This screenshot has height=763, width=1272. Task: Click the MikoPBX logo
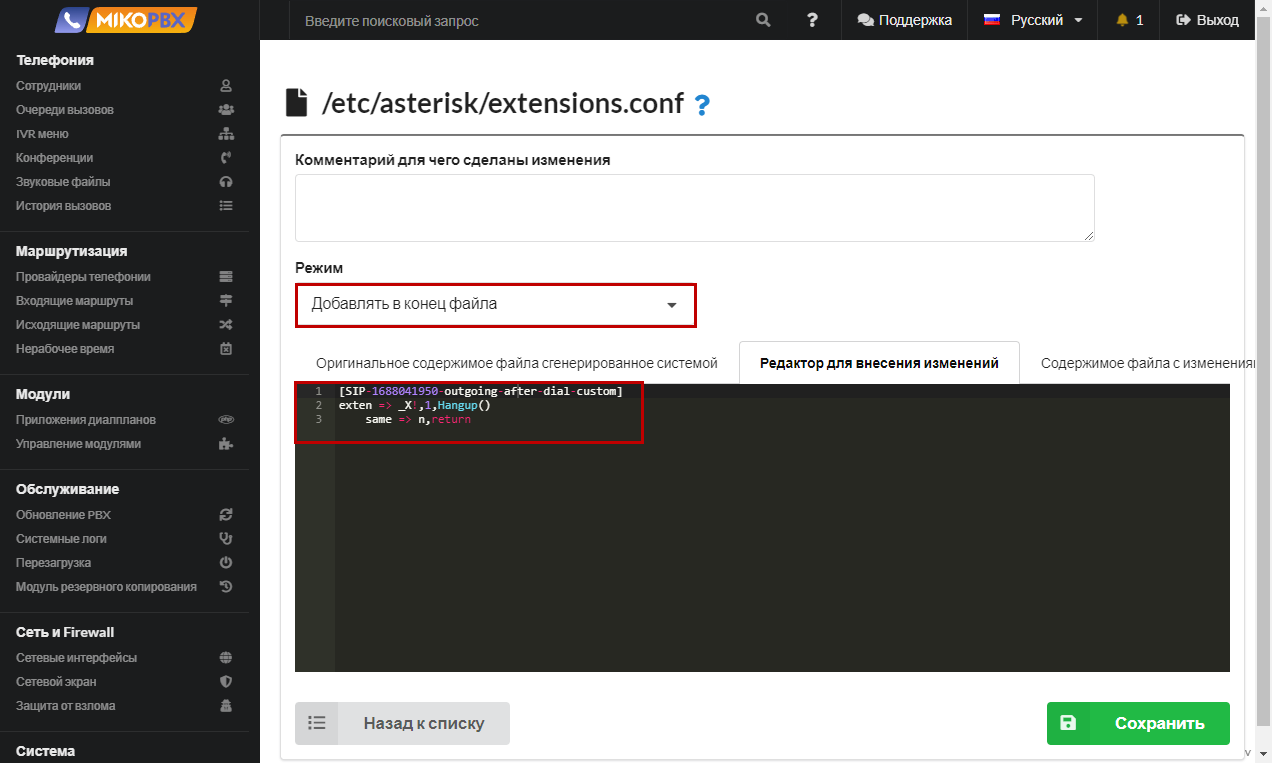127,20
